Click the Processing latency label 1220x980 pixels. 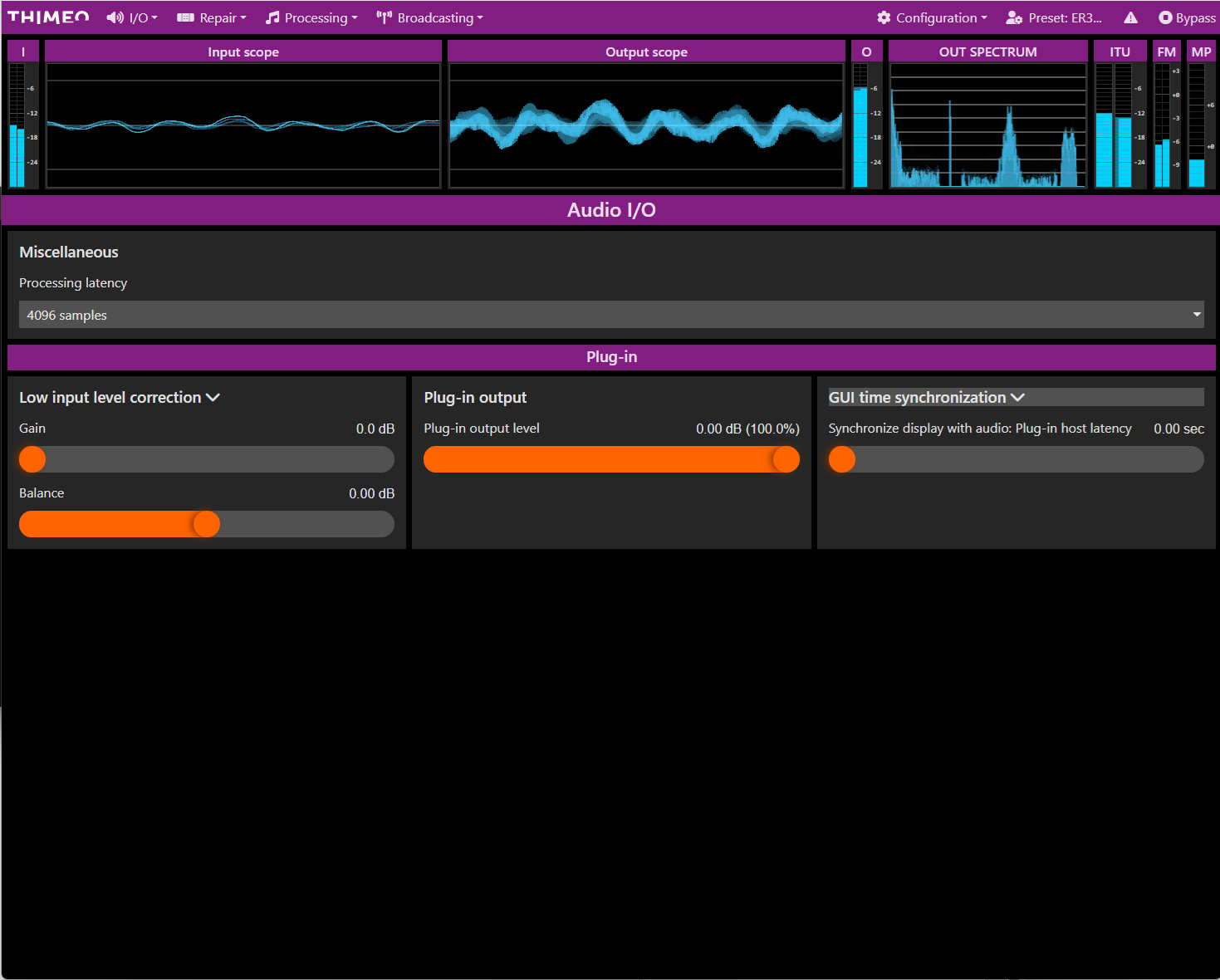click(x=73, y=282)
